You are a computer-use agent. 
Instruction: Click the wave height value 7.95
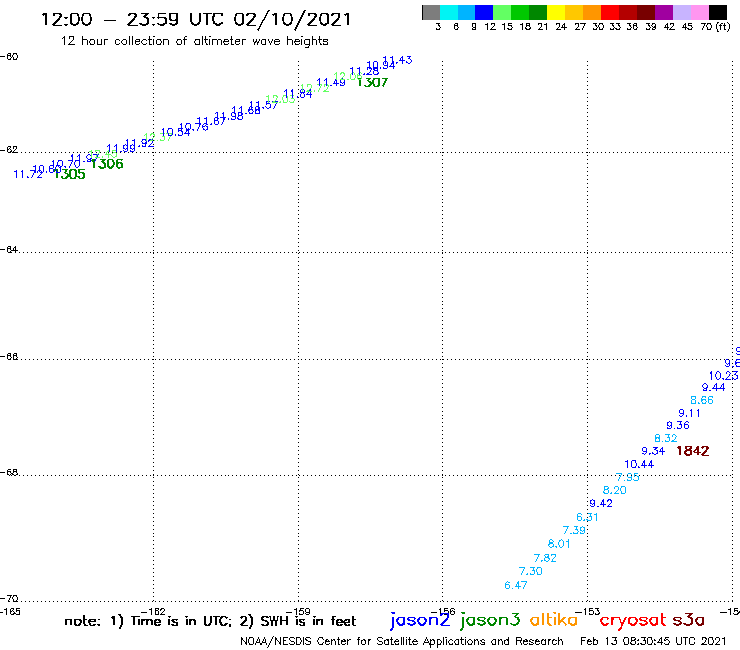tap(628, 477)
